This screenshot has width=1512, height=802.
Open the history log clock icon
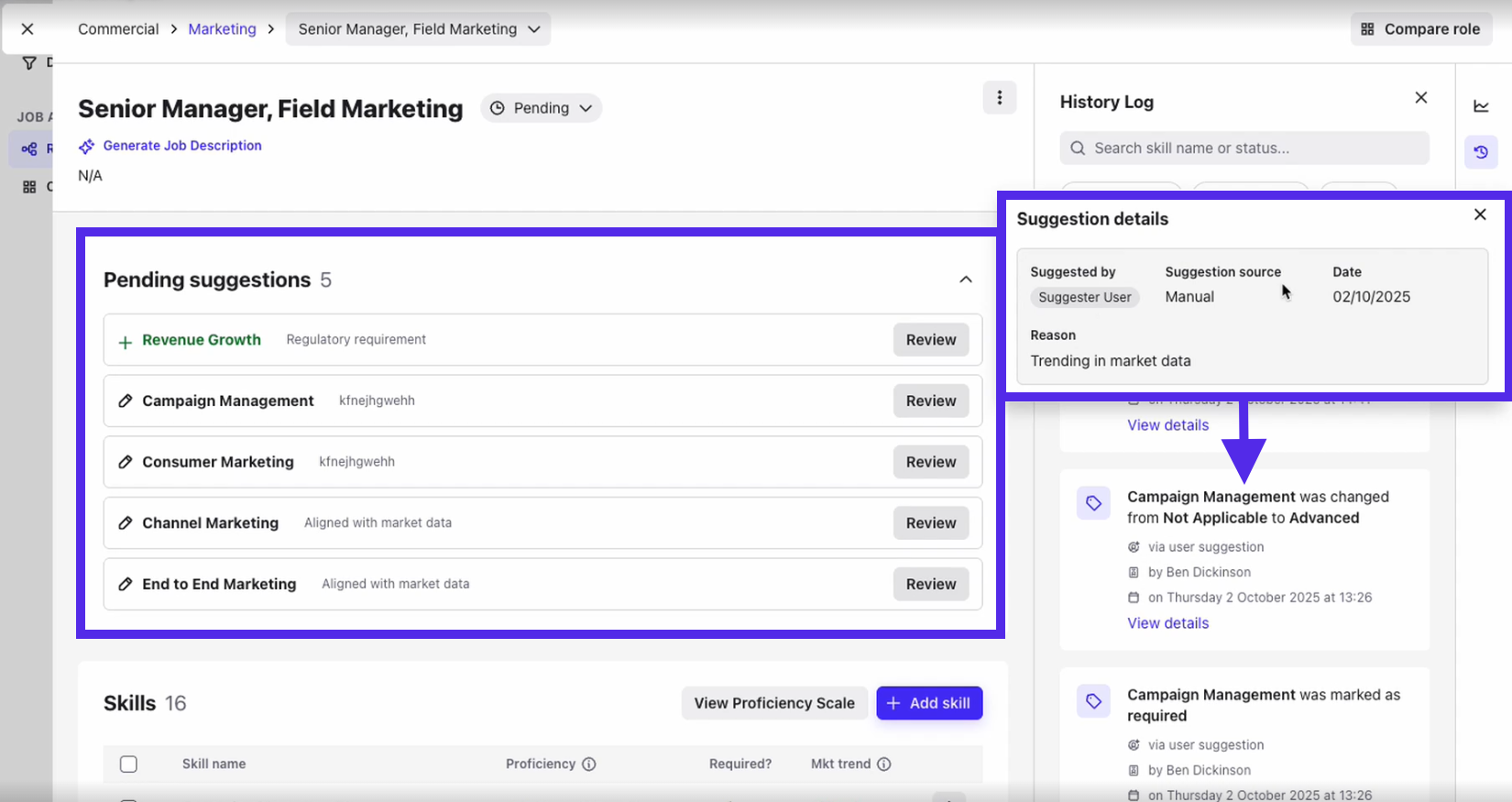(1481, 152)
